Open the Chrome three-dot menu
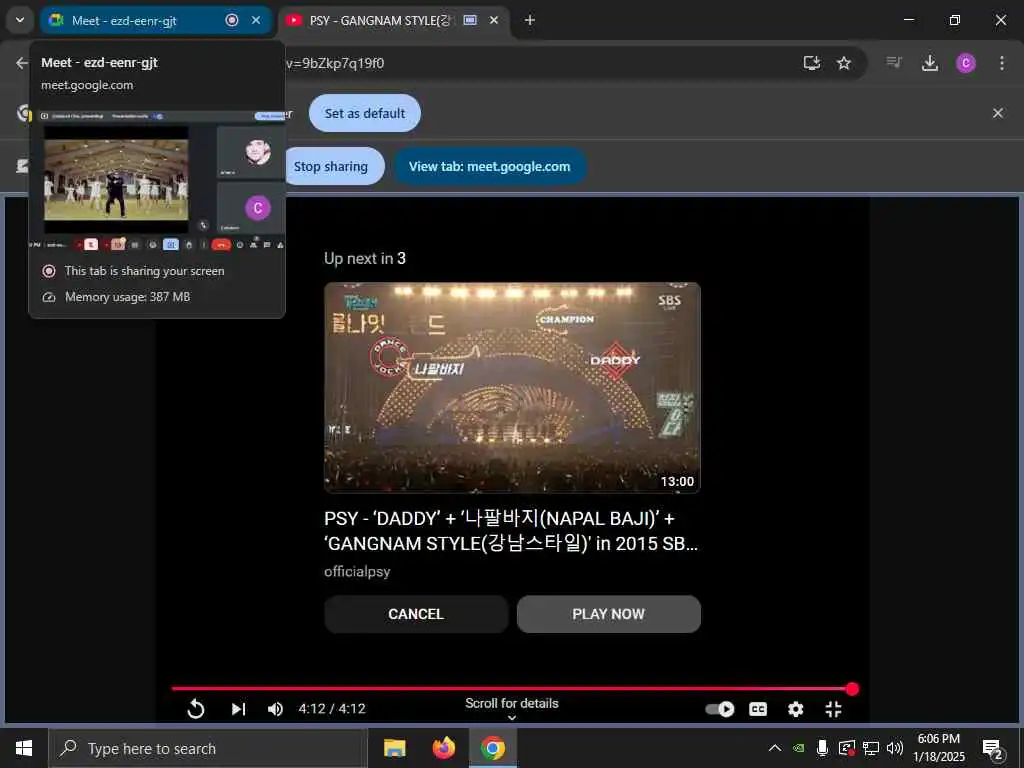 point(1002,63)
